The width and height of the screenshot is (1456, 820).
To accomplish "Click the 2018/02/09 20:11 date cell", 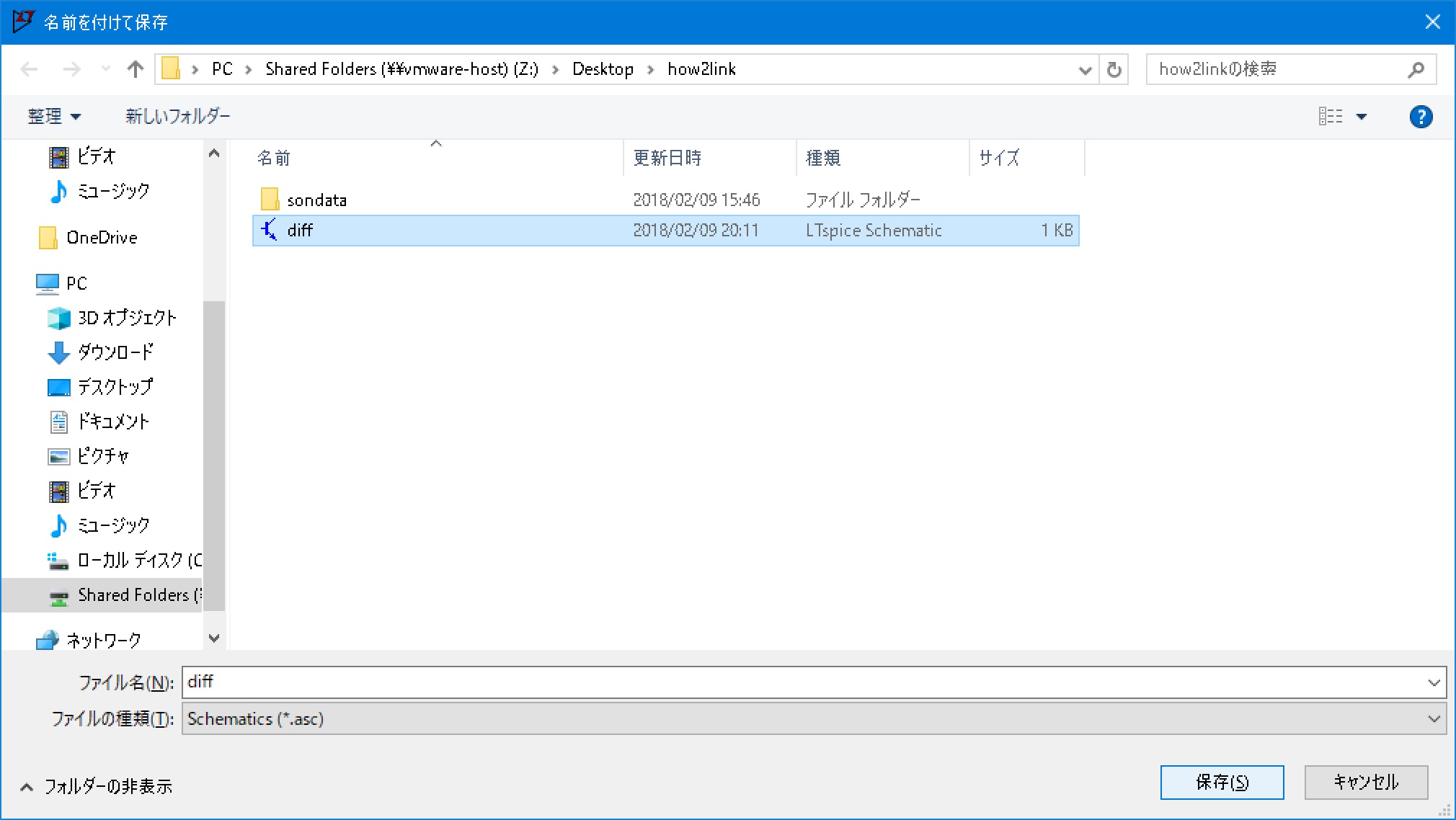I will coord(696,231).
